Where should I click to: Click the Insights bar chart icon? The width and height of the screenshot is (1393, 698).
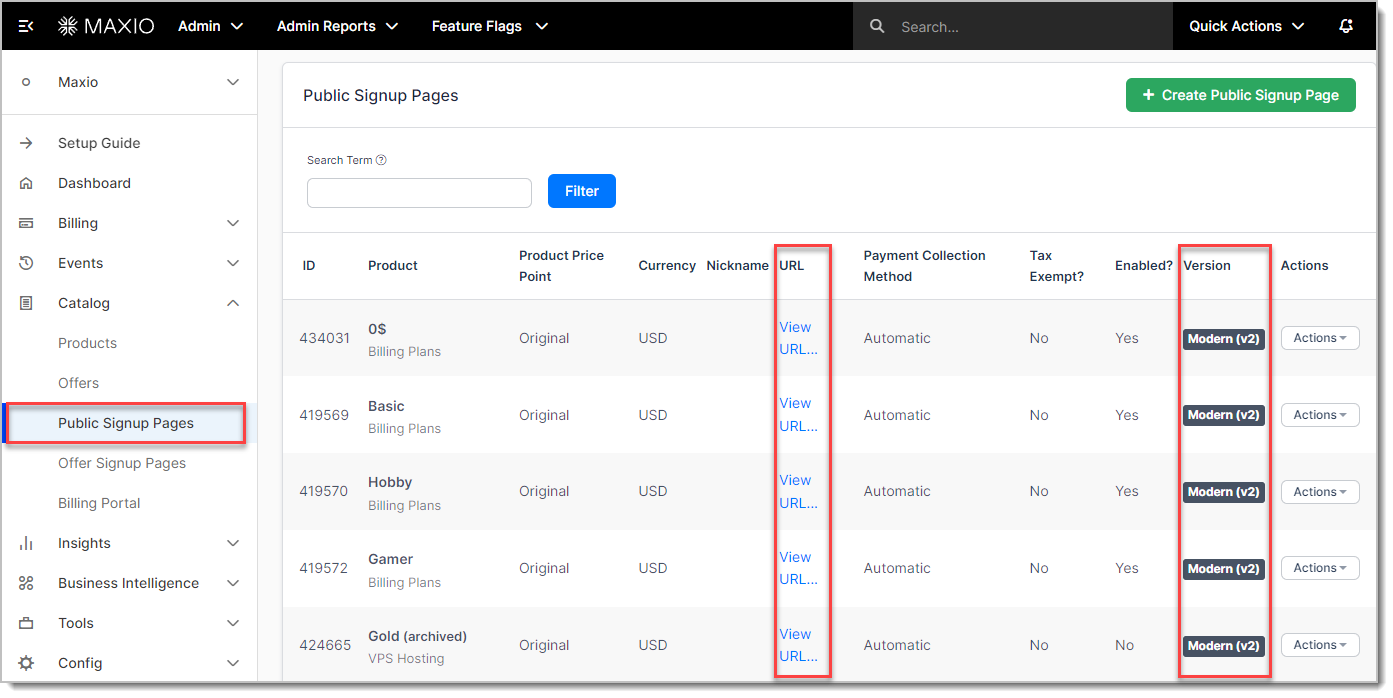click(27, 543)
